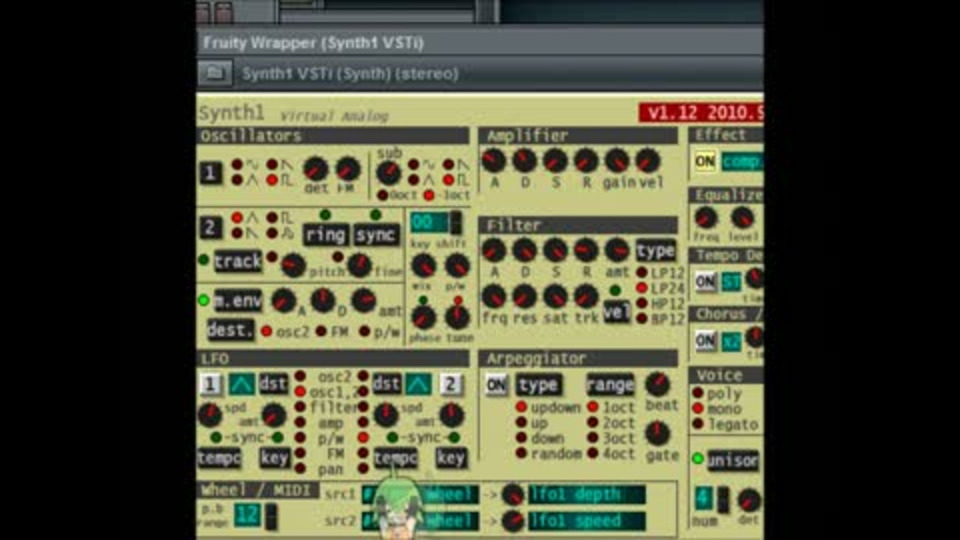Click filter res knob
This screenshot has height=540, width=960.
point(524,296)
